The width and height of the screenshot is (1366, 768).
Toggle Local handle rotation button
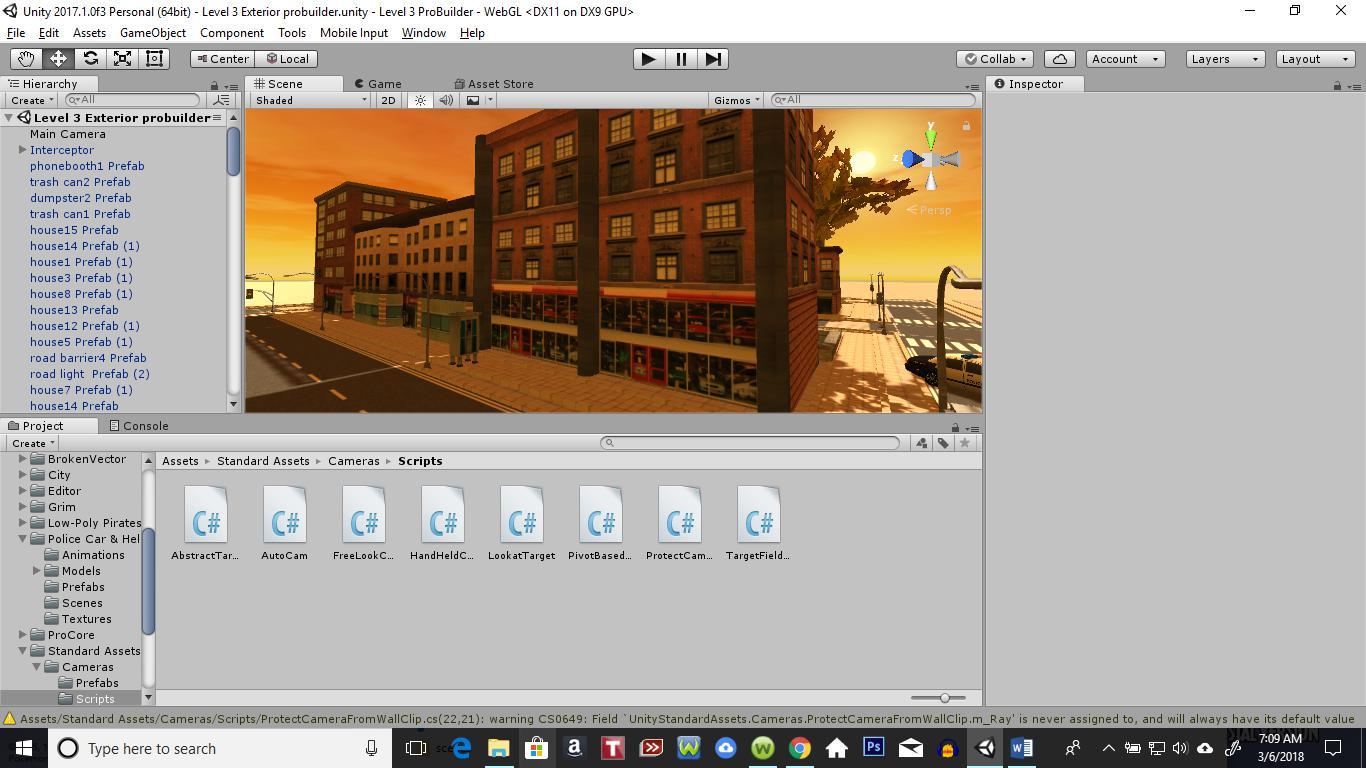[x=287, y=59]
